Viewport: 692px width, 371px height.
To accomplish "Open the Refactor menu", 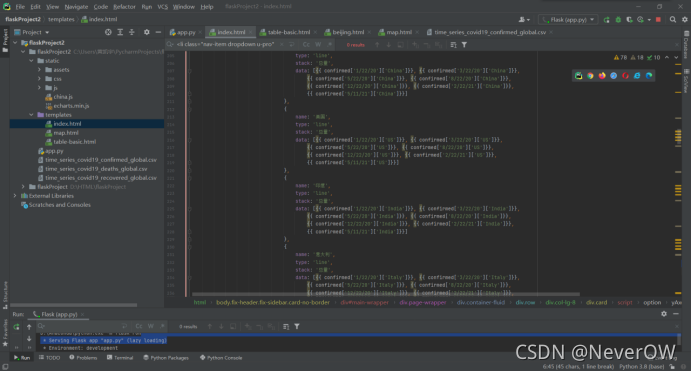I will 124,7.
